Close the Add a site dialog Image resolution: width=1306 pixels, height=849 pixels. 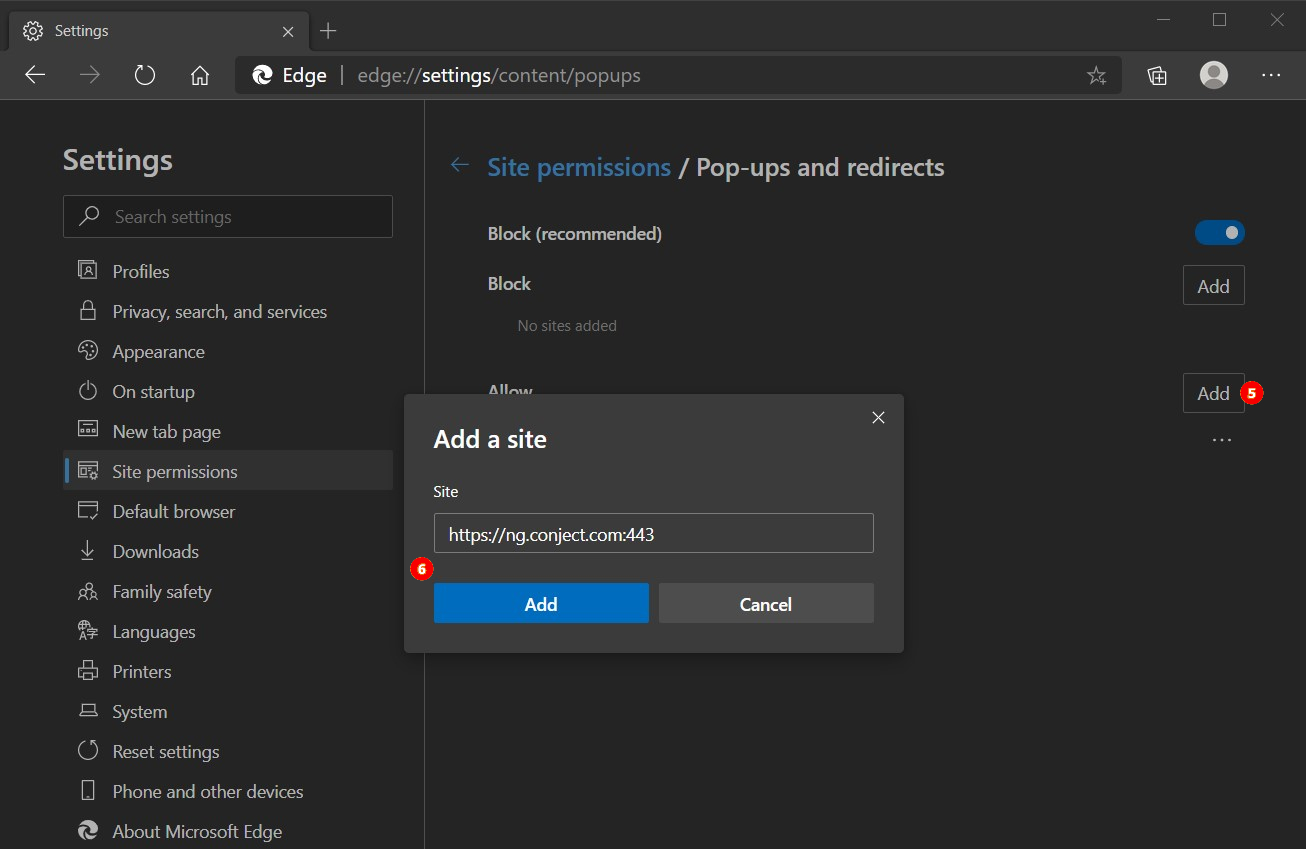click(878, 418)
